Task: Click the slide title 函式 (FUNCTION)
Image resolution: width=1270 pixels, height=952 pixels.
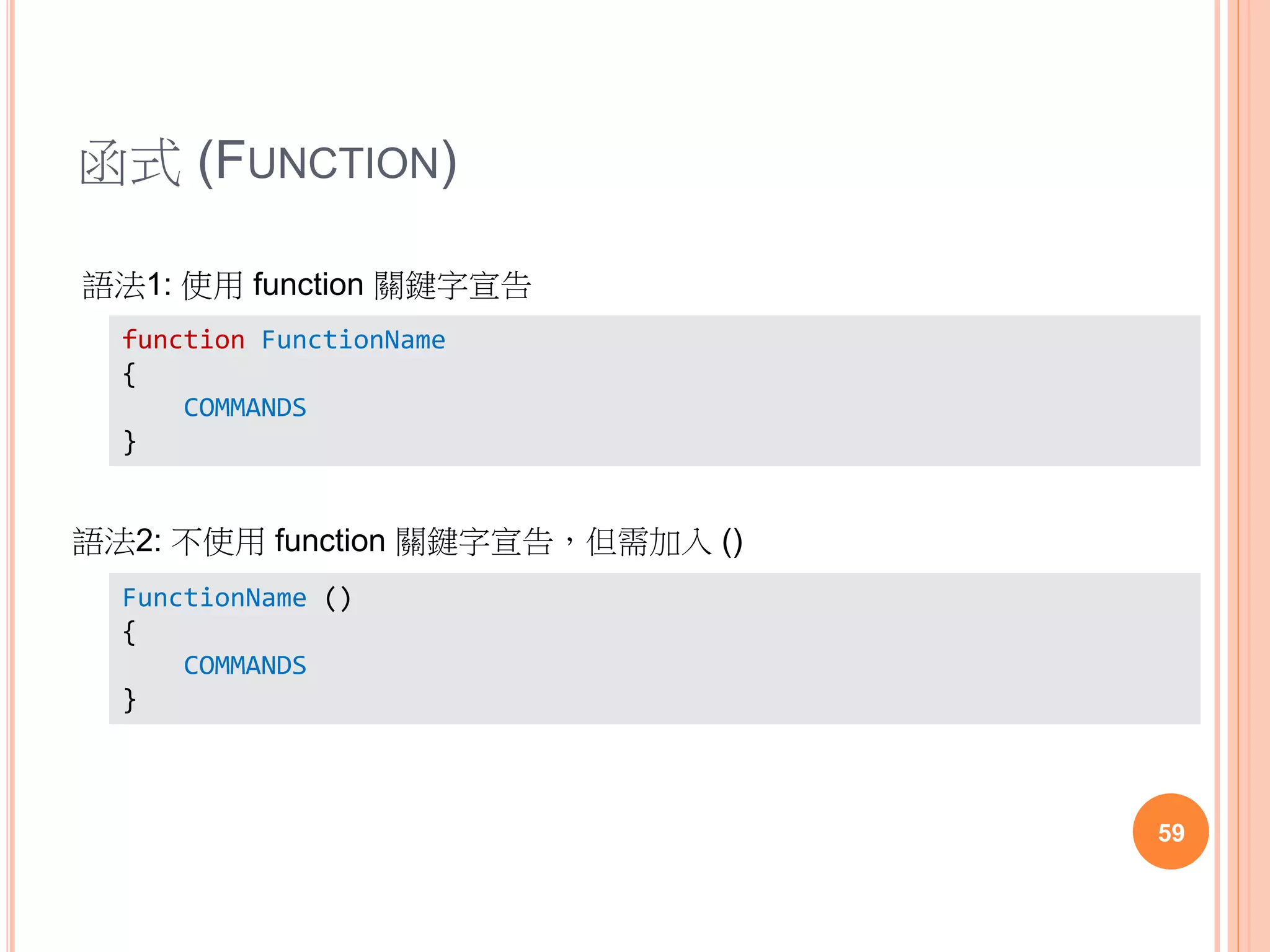Action: tap(268, 162)
